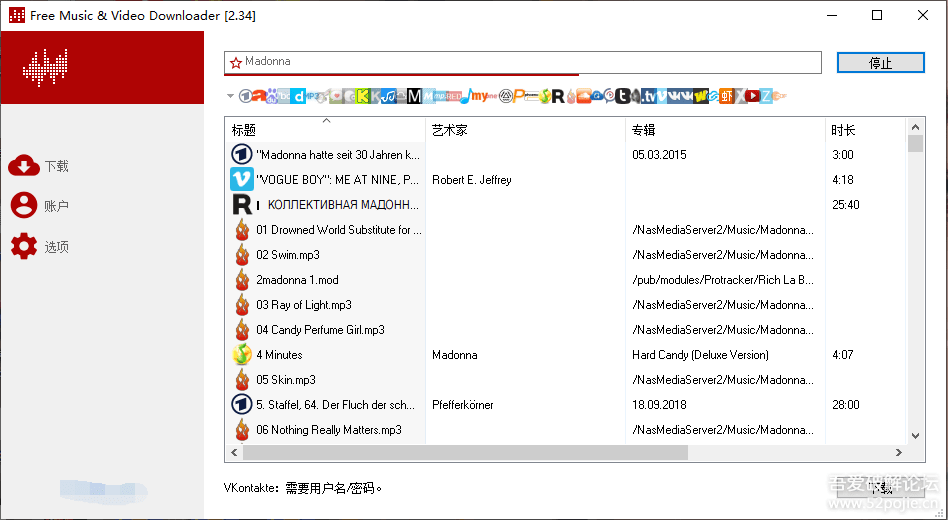Focus the Madonna search field

coord(522,62)
